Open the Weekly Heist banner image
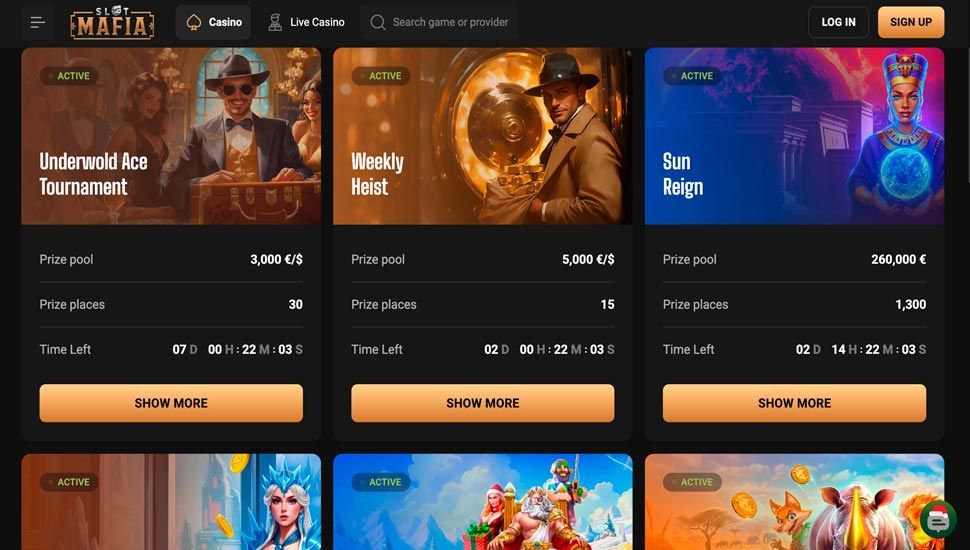 [x=483, y=136]
